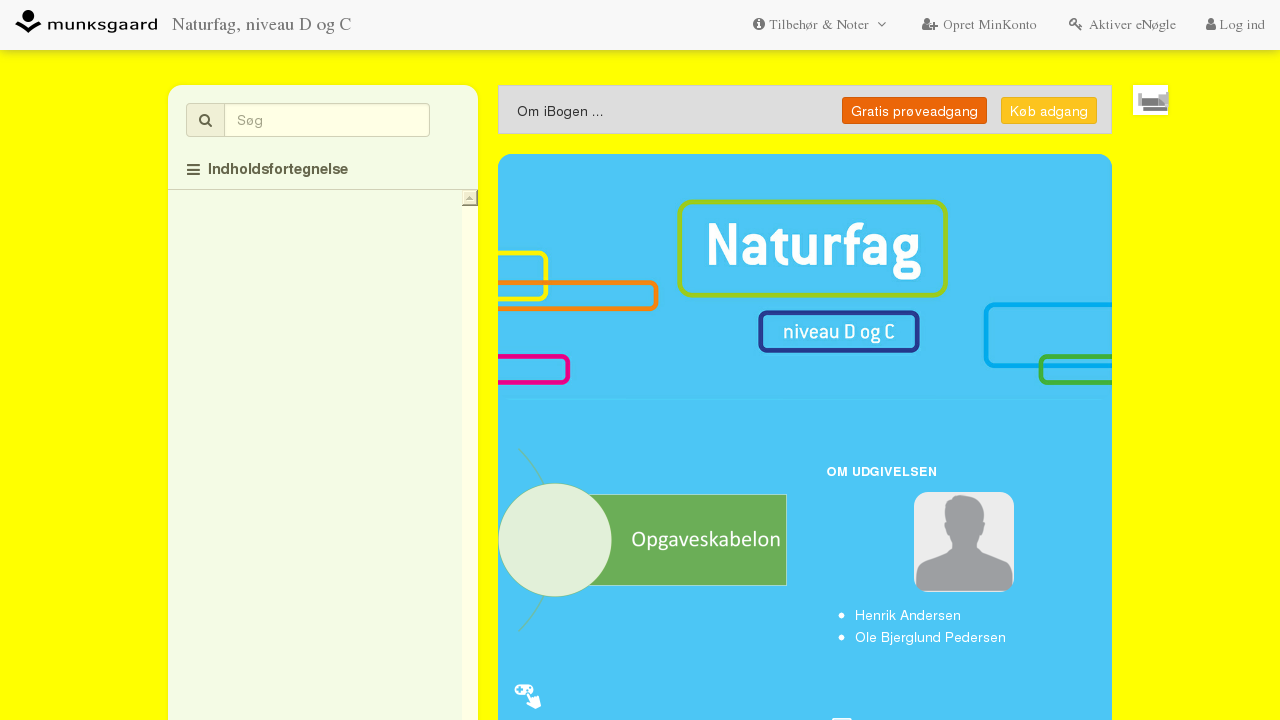Screen dimensions: 1280x720
Task: Click the search magnifier icon
Action: click(205, 120)
